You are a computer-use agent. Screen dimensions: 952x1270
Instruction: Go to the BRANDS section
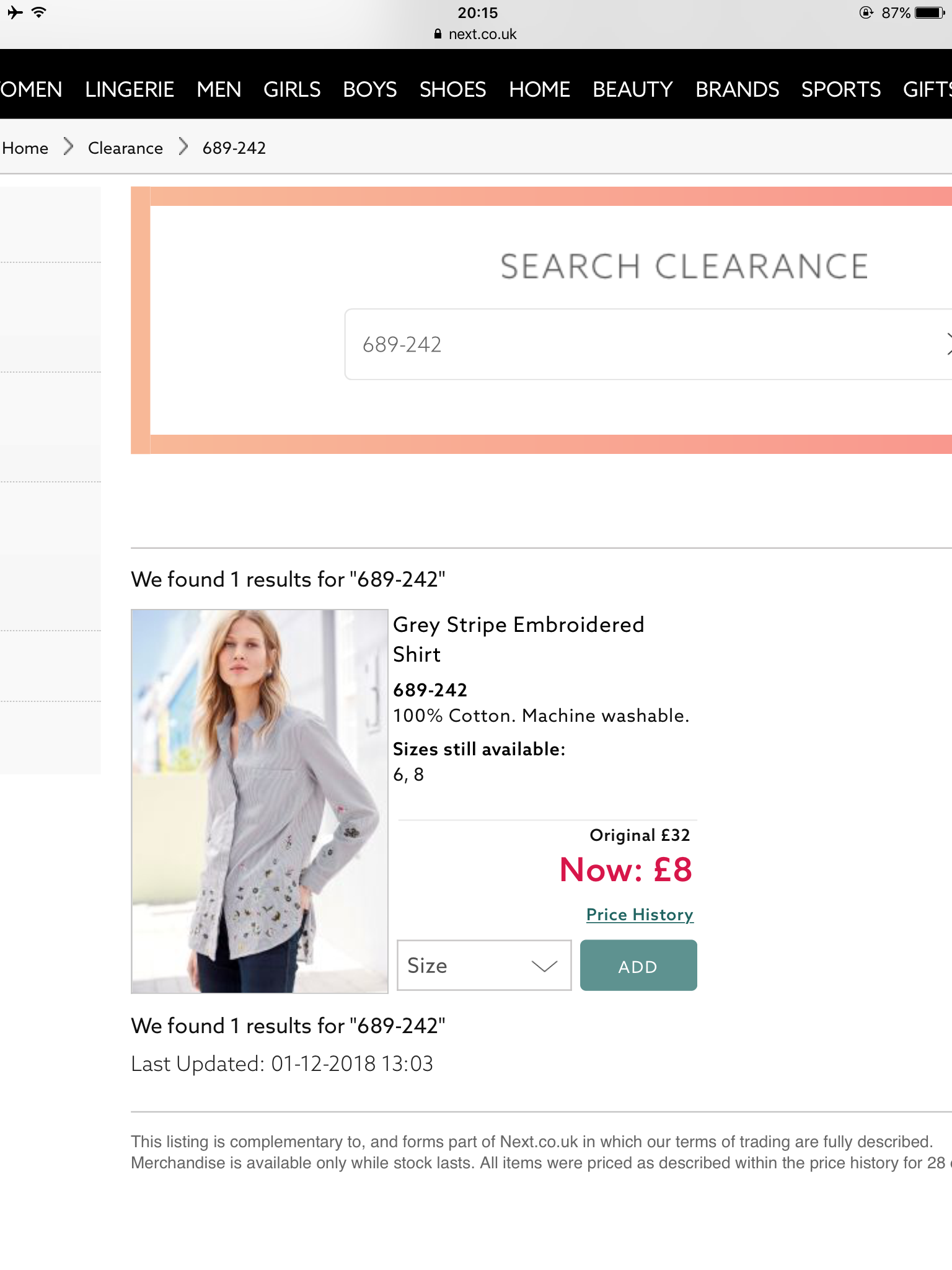[737, 89]
